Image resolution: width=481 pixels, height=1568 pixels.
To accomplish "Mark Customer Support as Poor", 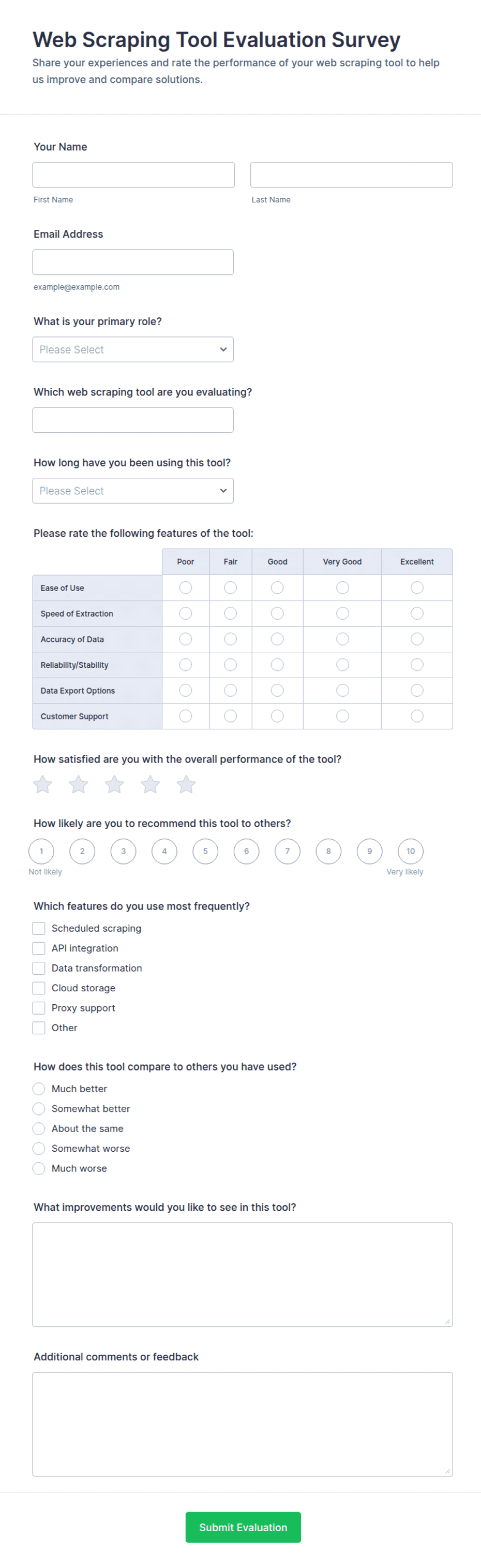I will 186,716.
